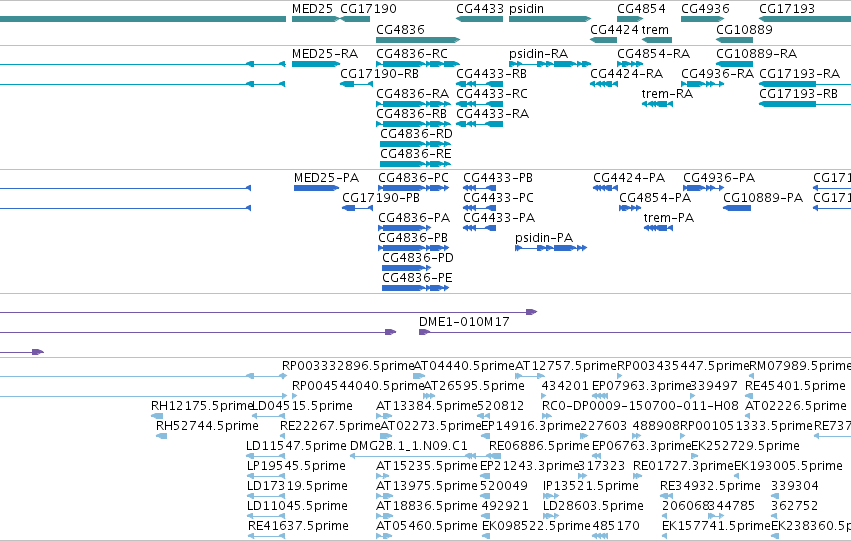Click the CG10889-PA protein feature
The image size is (851, 541).
tap(737, 208)
